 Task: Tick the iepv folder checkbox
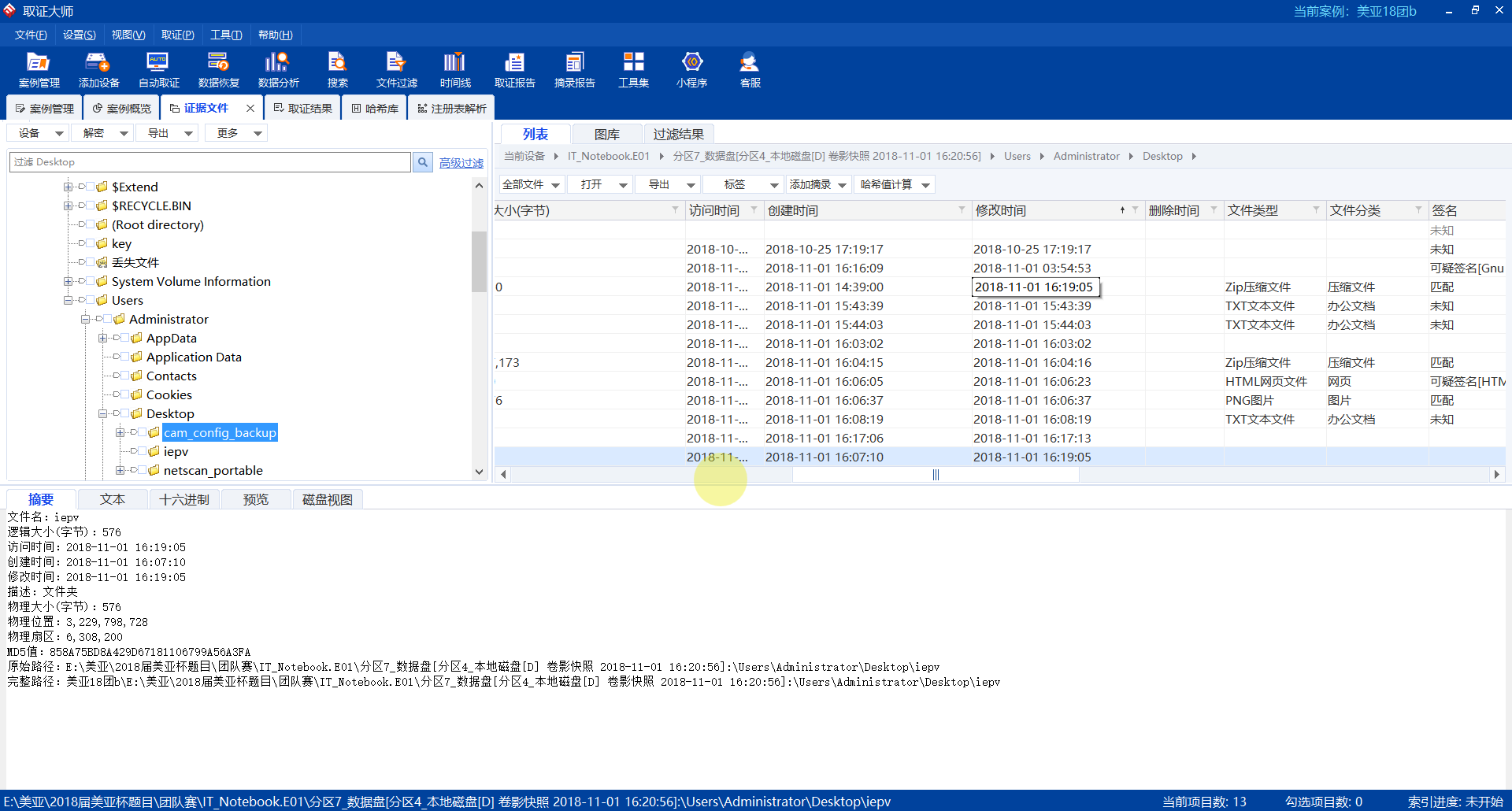pos(142,451)
